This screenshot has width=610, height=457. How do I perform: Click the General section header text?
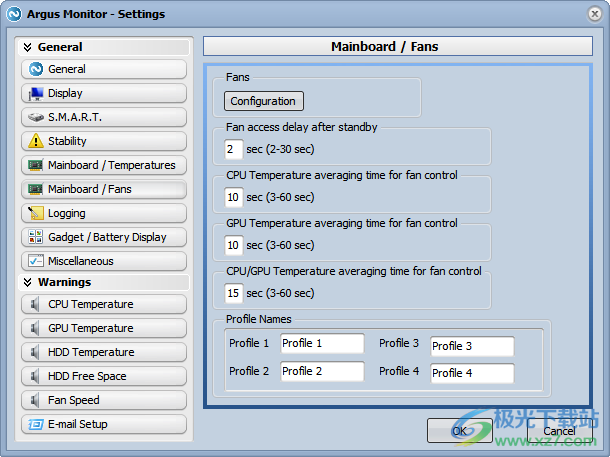(60, 47)
